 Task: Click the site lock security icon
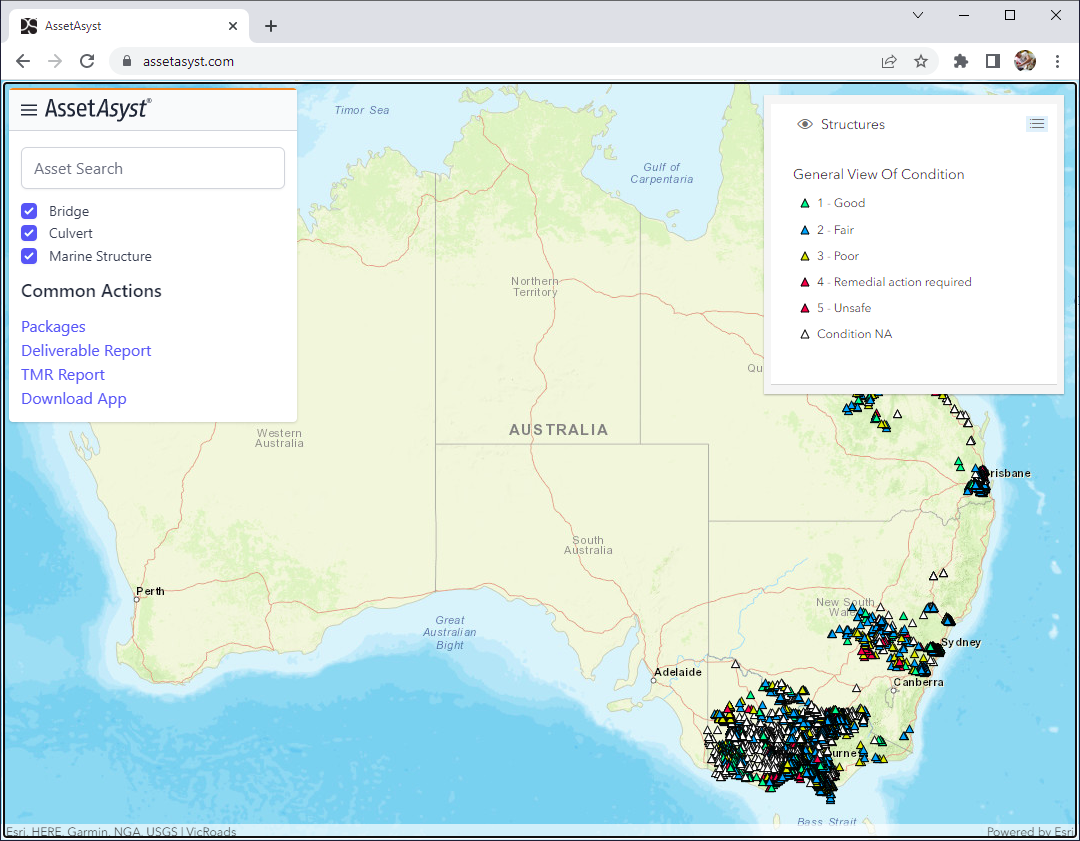pyautogui.click(x=127, y=61)
